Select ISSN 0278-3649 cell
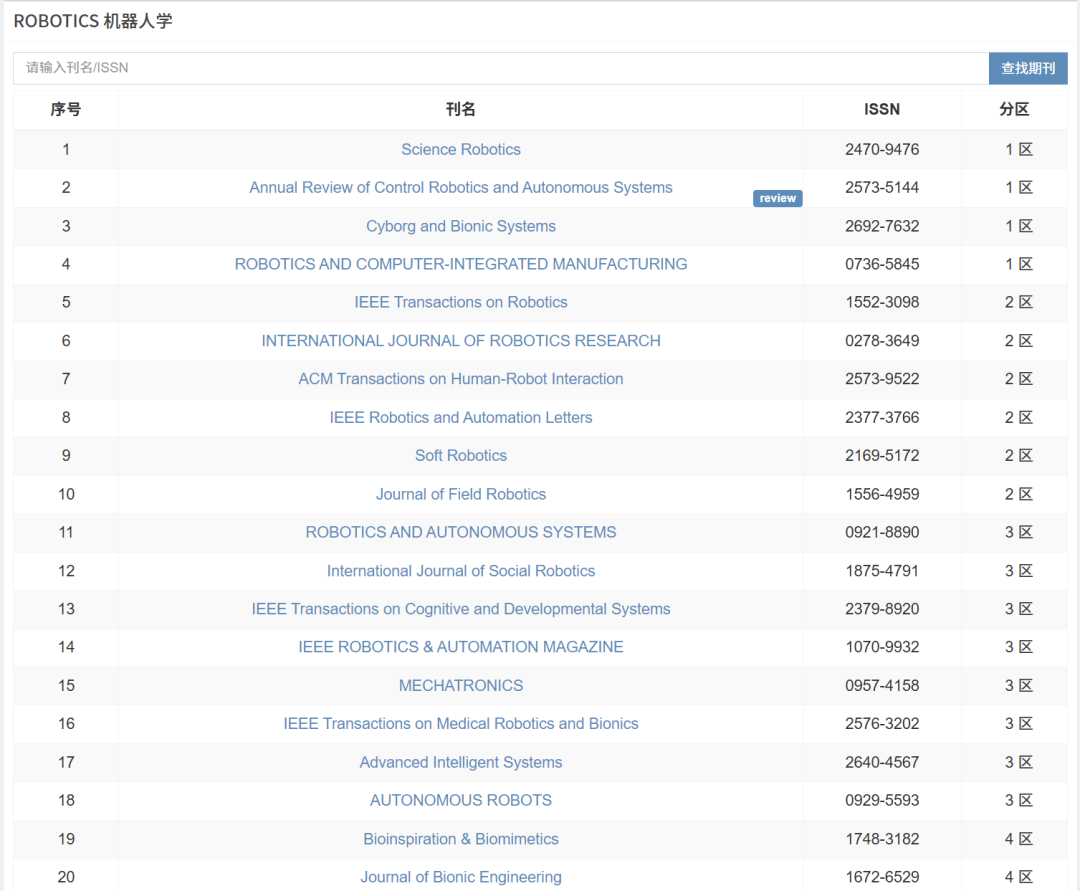Image resolution: width=1080 pixels, height=891 pixels. 882,341
